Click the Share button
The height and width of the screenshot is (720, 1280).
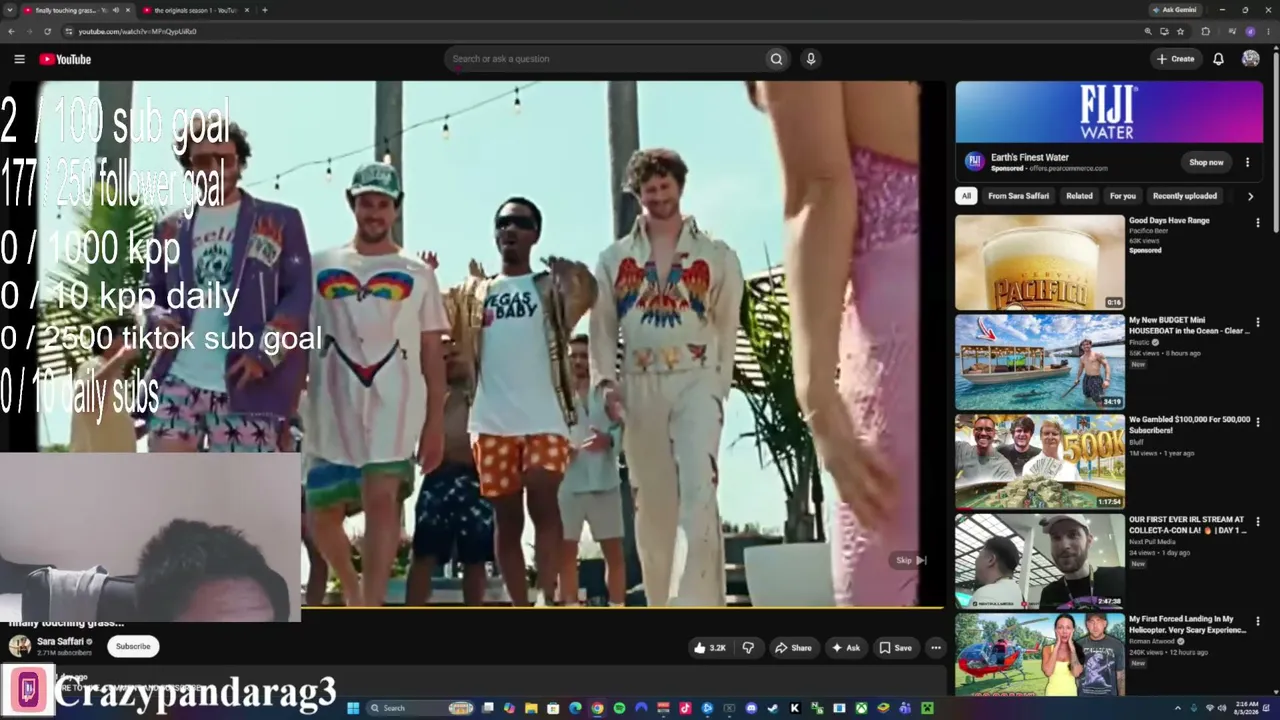[x=794, y=648]
